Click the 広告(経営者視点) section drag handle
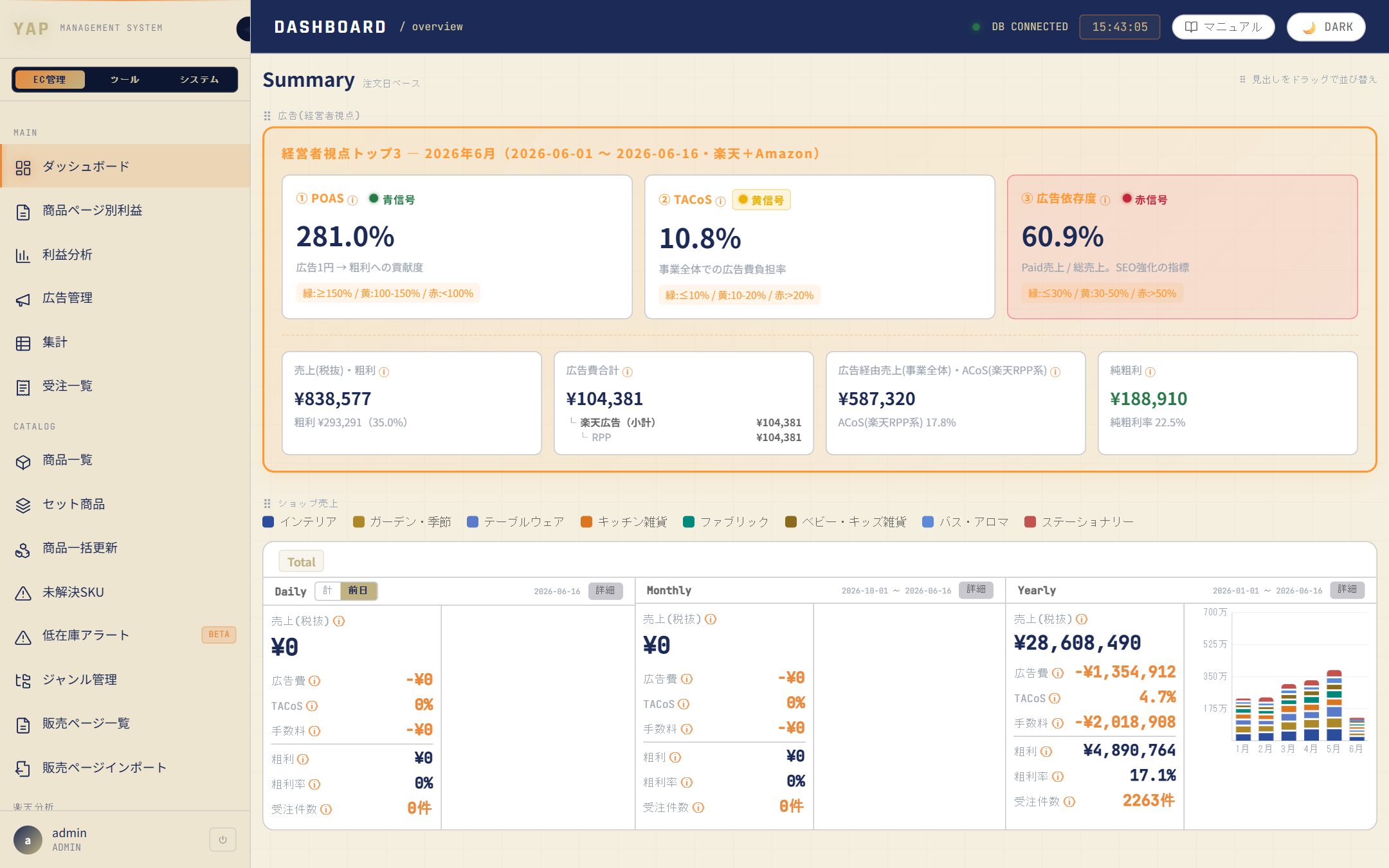The height and width of the screenshot is (868, 1389). [267, 116]
